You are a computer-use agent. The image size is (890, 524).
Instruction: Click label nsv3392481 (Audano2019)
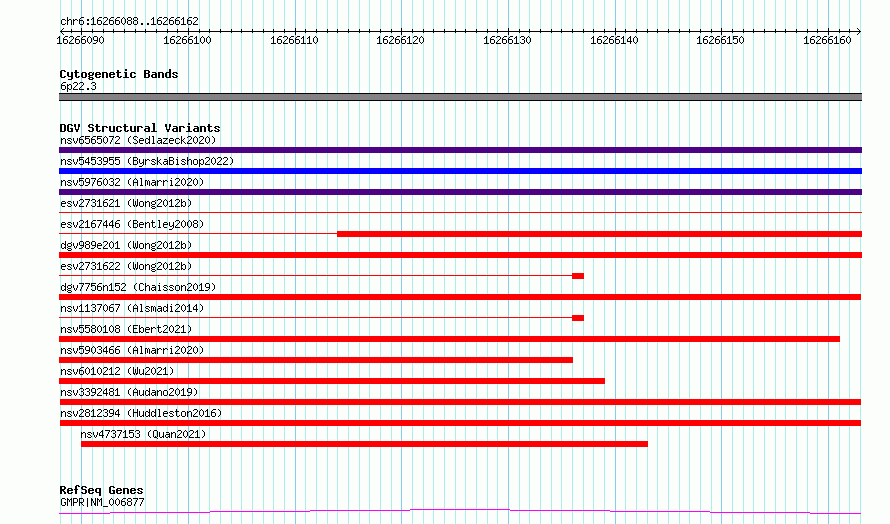pyautogui.click(x=129, y=392)
